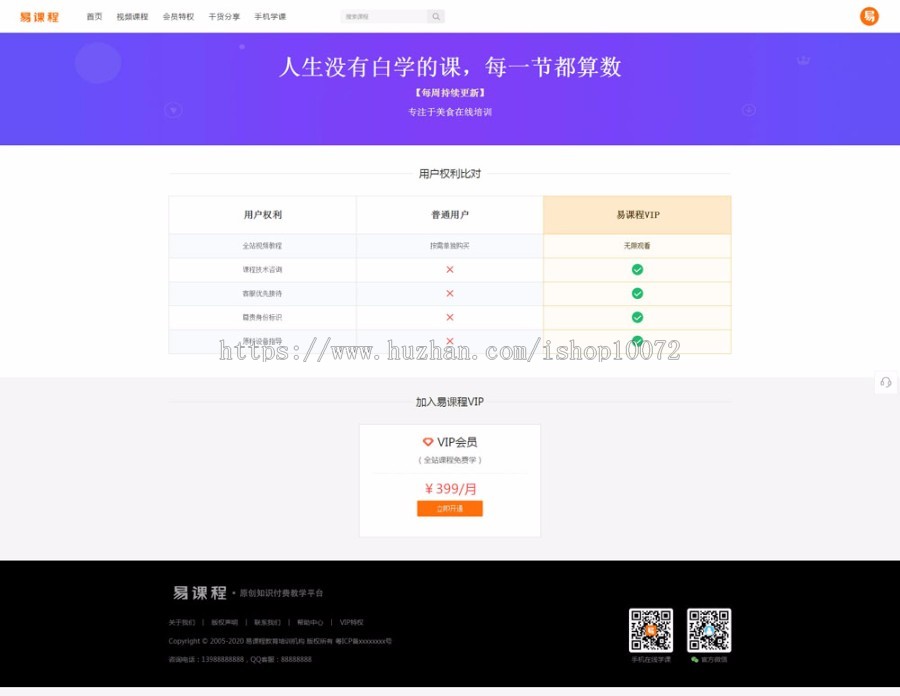Open the floating customer service headset icon

tap(885, 382)
